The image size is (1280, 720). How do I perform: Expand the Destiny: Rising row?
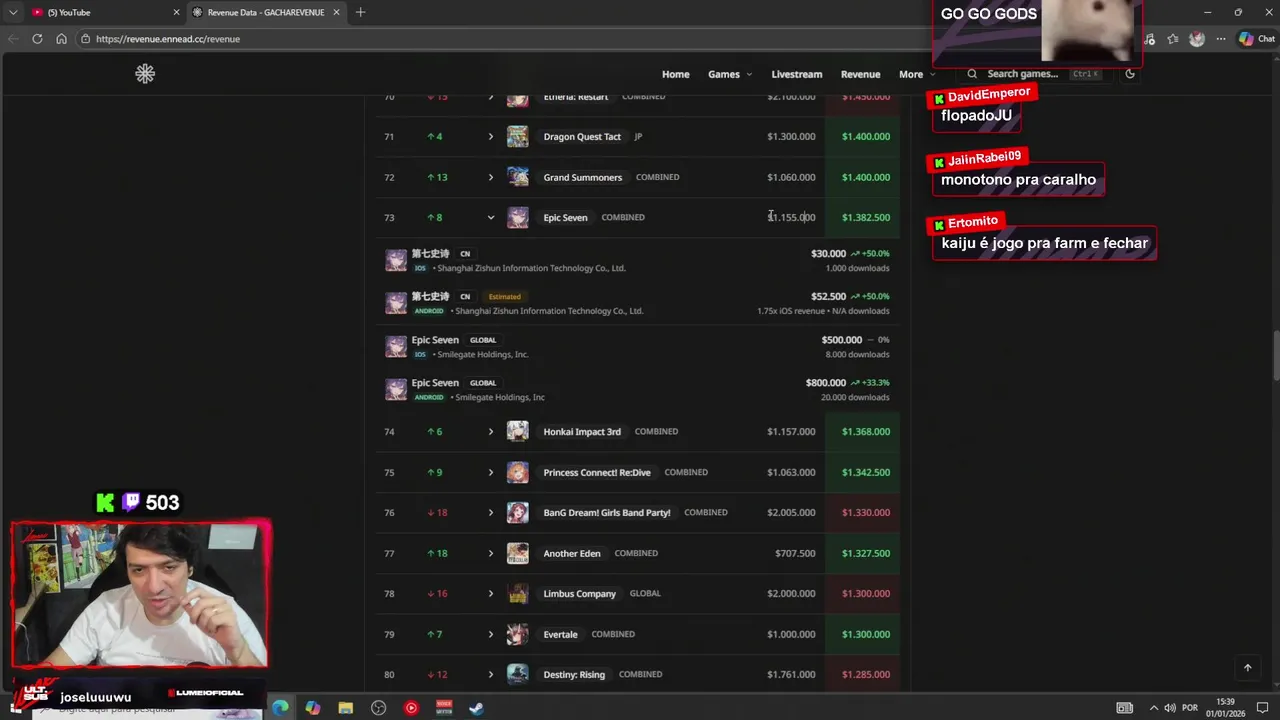click(490, 675)
